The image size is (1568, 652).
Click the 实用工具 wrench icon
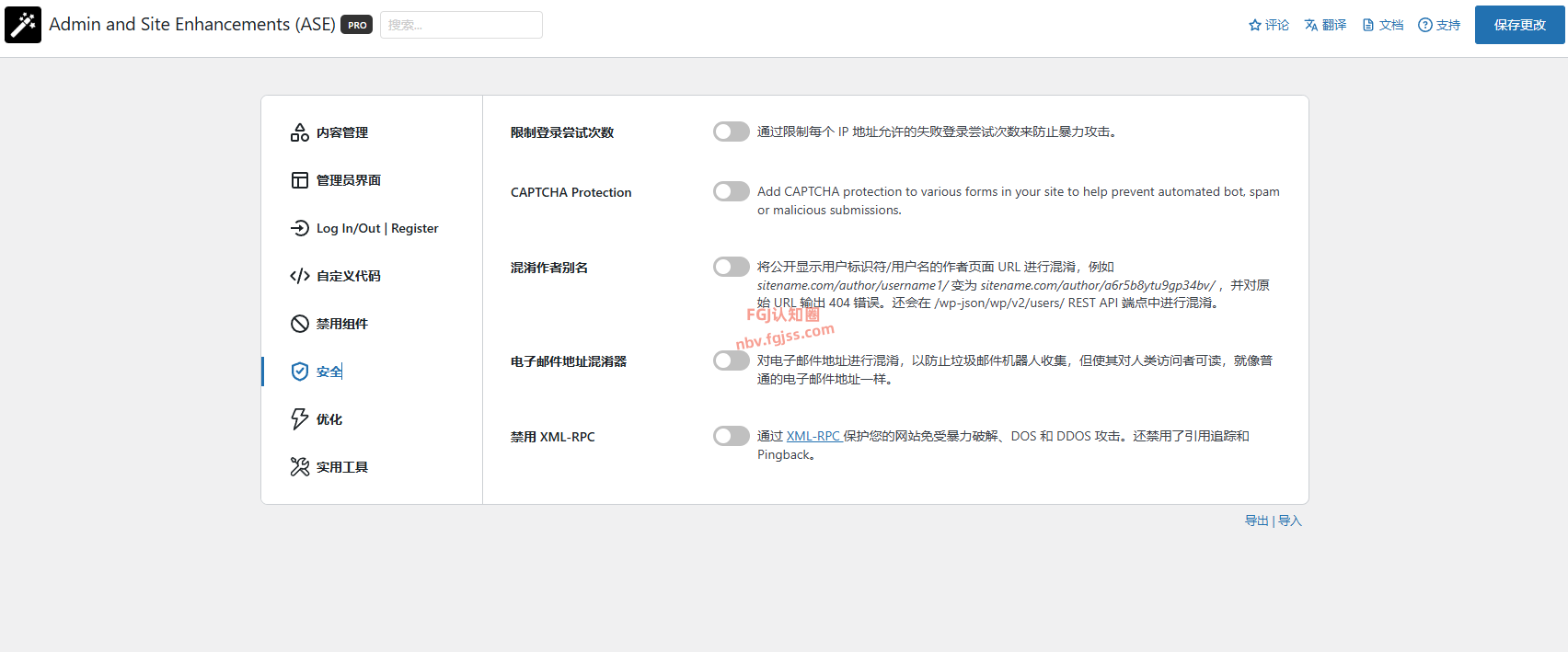[300, 467]
